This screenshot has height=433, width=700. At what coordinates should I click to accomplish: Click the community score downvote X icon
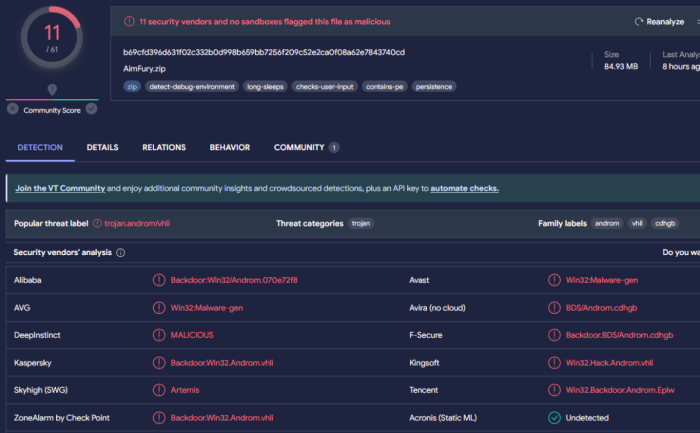12,109
